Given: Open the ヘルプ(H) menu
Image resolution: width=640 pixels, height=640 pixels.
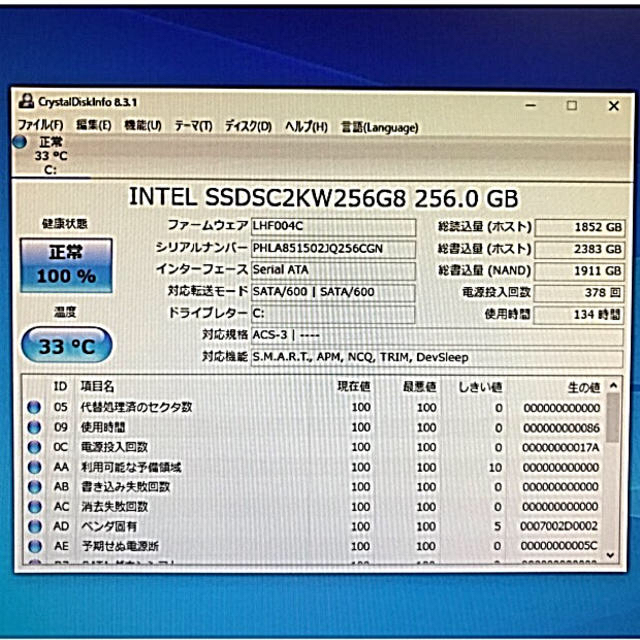Looking at the screenshot, I should [306, 127].
